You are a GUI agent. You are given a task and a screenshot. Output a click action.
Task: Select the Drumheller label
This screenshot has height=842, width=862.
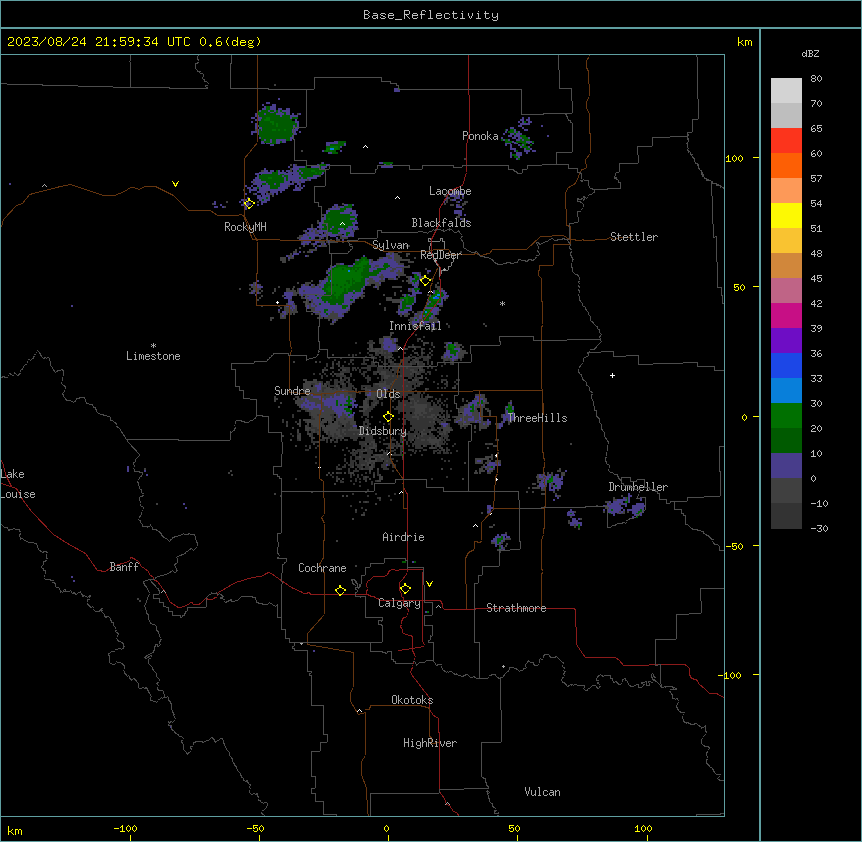point(638,487)
